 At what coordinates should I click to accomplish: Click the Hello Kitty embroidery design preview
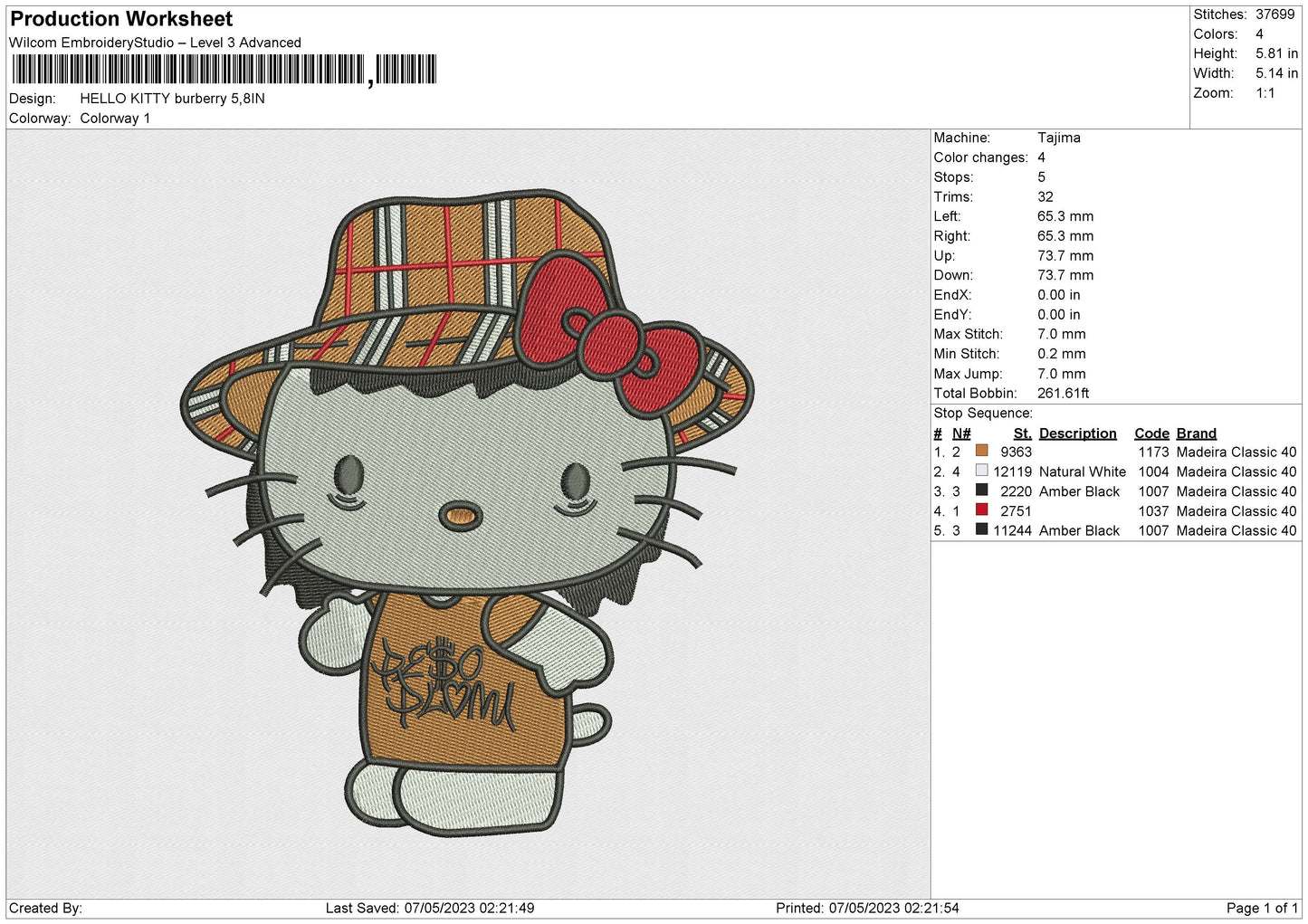[x=467, y=514]
